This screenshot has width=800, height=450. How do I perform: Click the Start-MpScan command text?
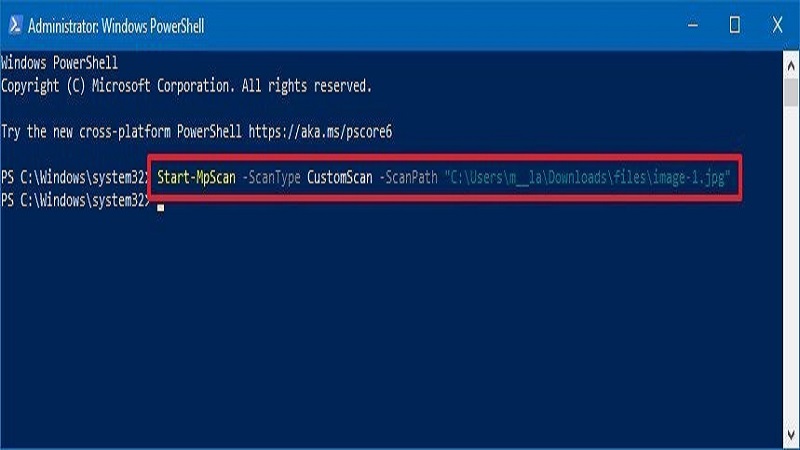[x=195, y=177]
